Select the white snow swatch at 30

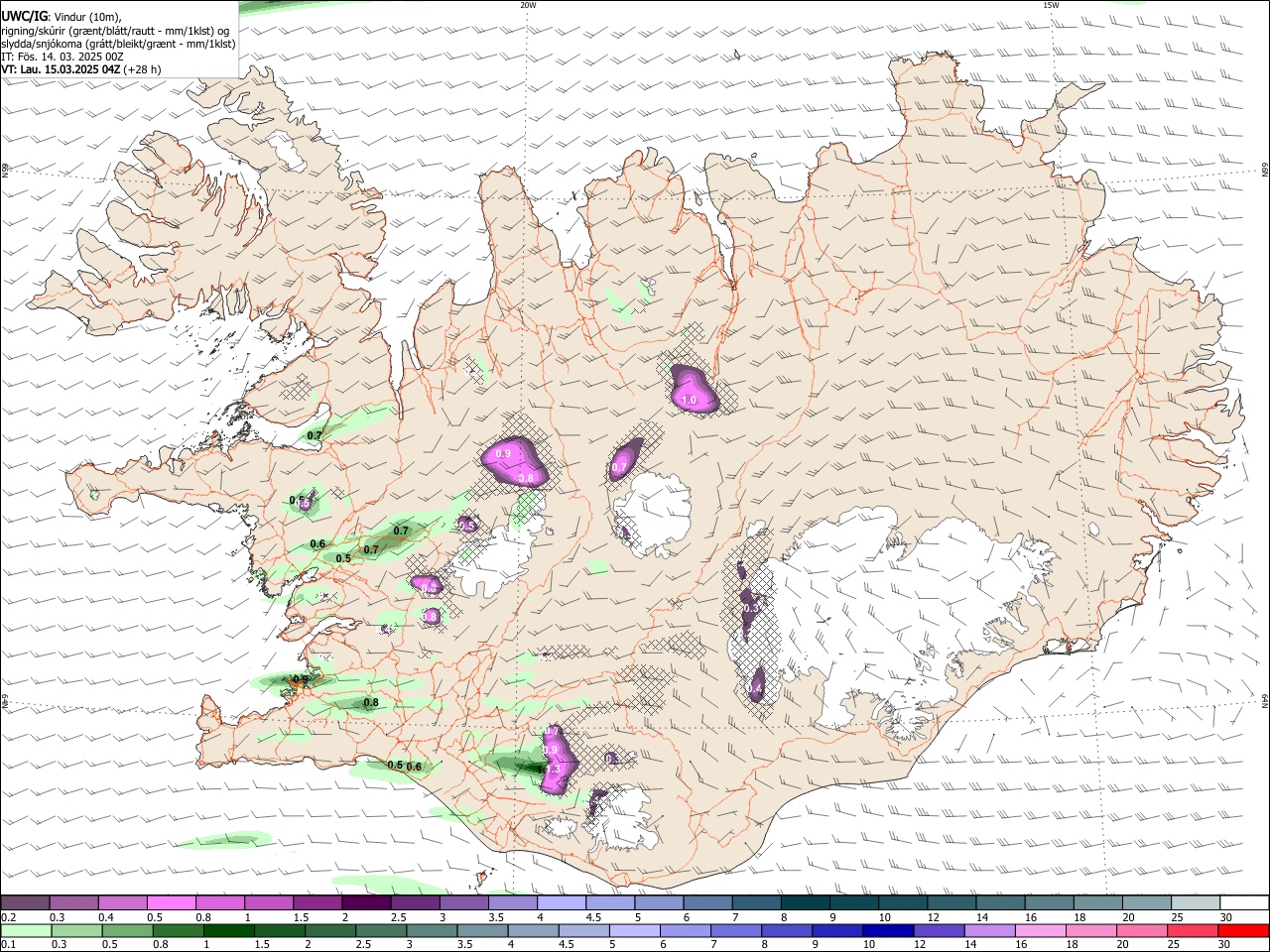tap(1245, 902)
